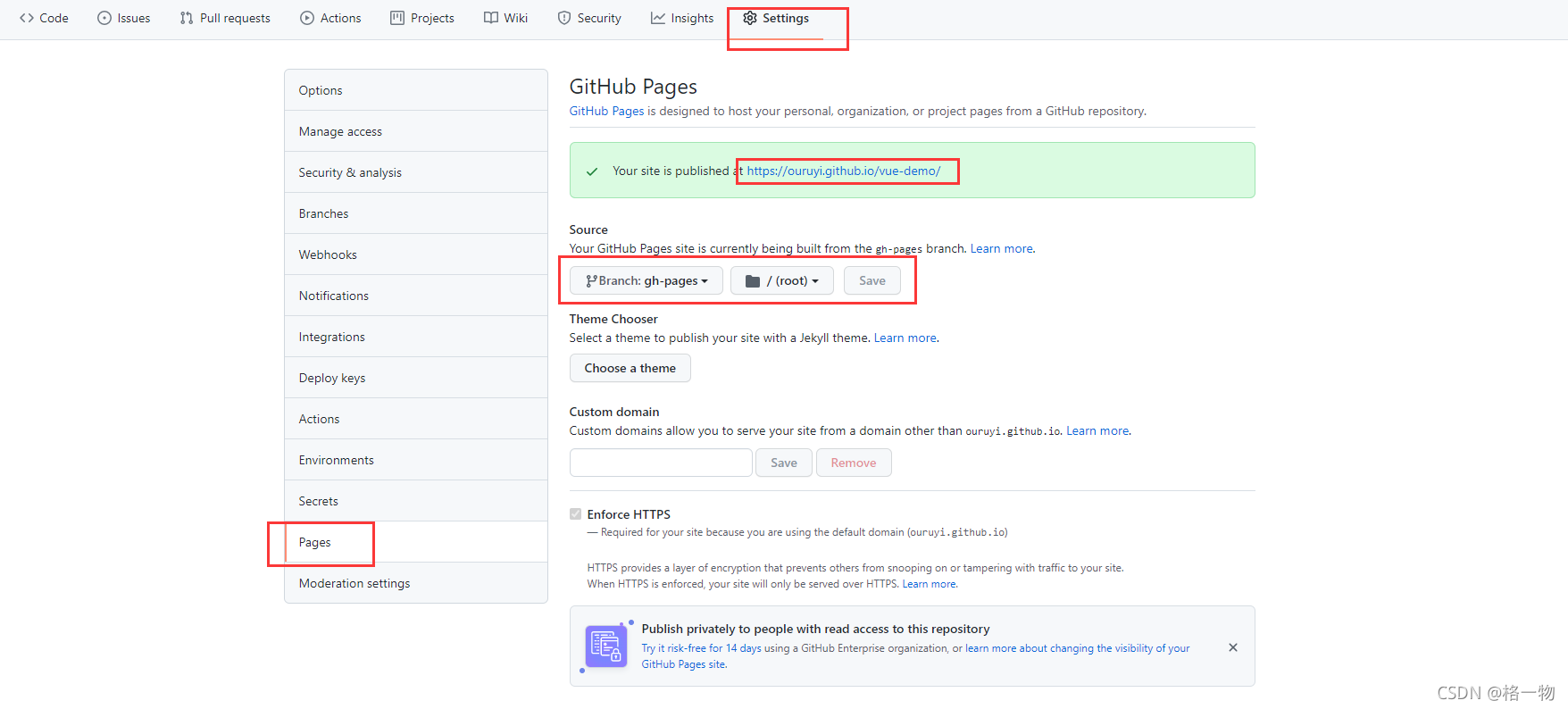Viewport: 1568px width, 709px height.
Task: Click Save button for custom domain
Action: coord(784,463)
